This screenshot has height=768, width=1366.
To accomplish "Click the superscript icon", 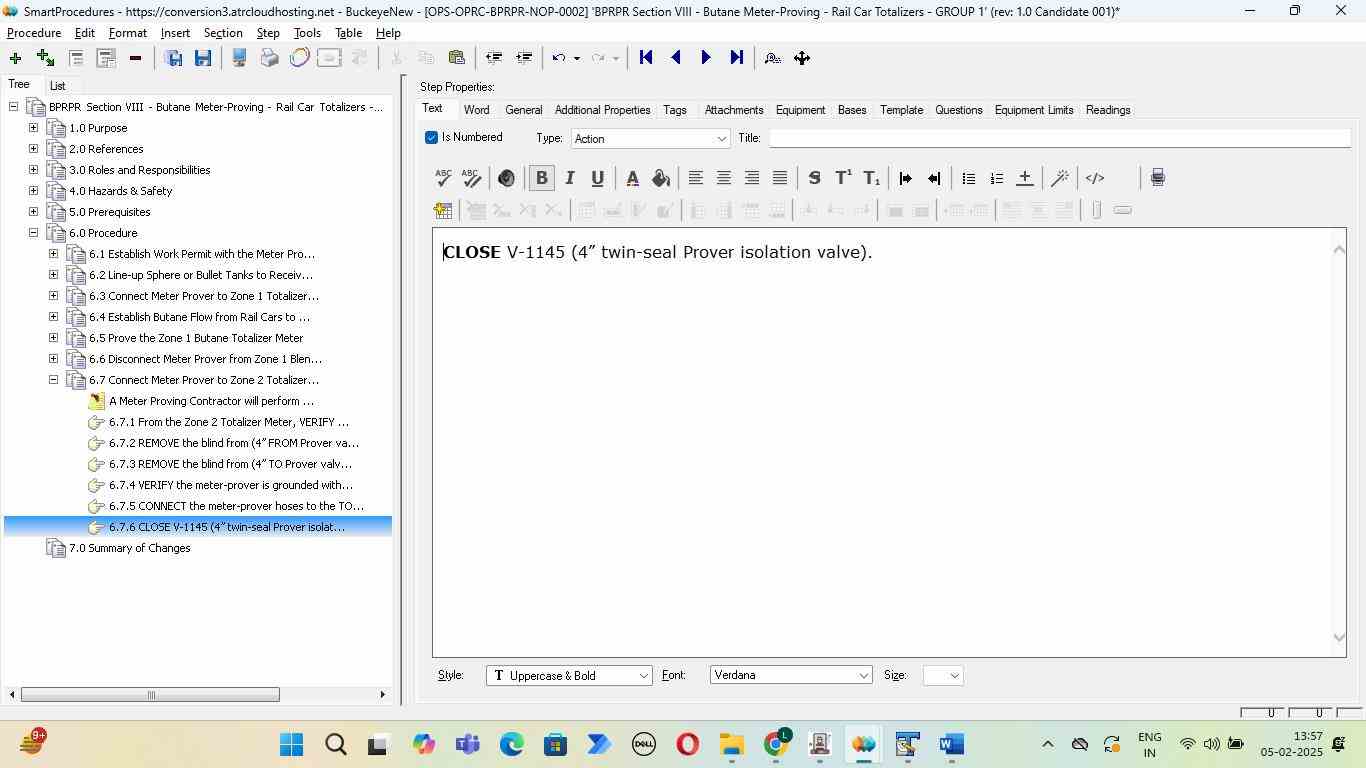I will [x=843, y=178].
